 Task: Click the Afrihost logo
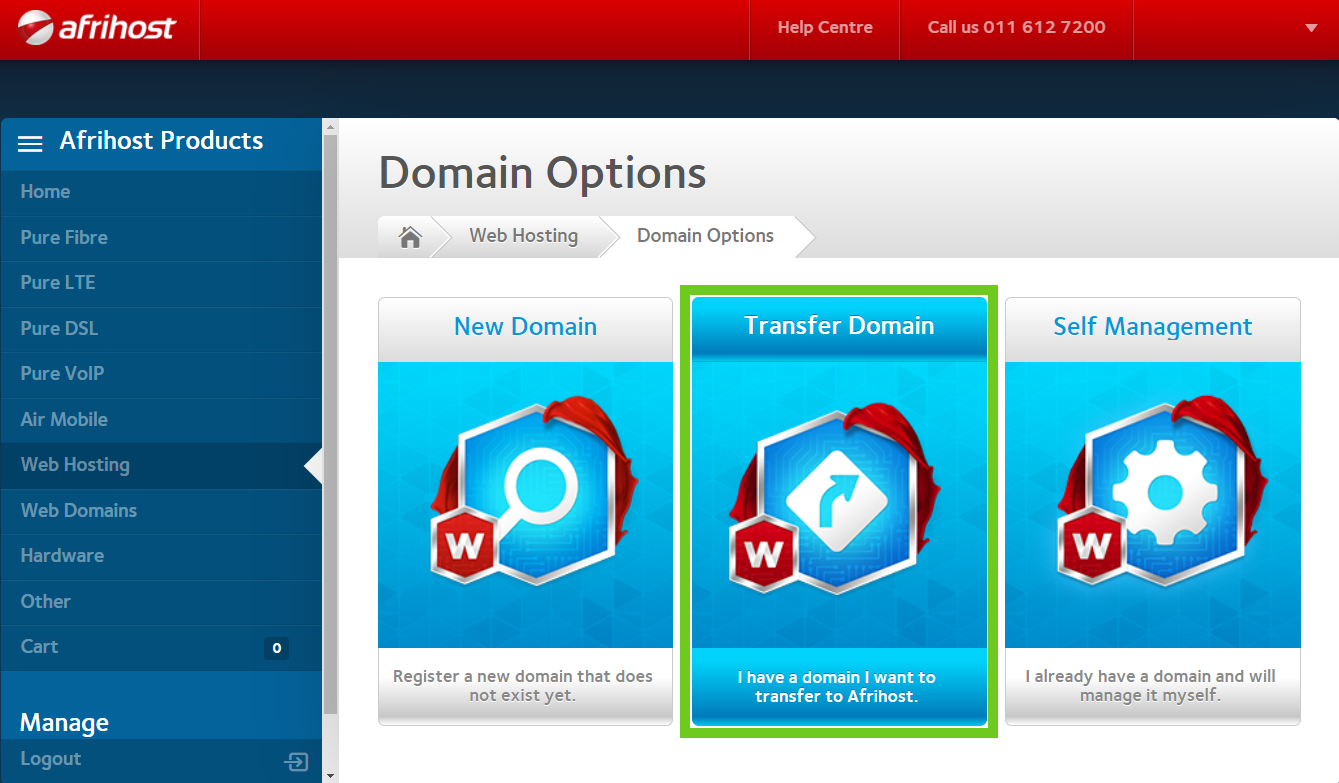97,28
